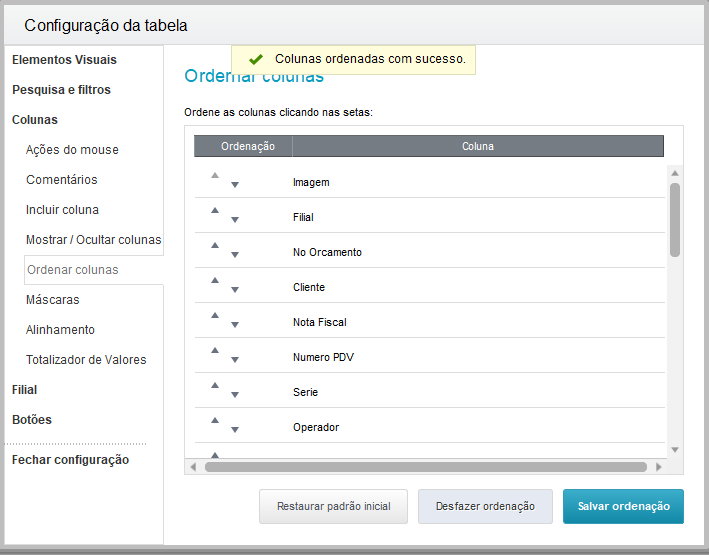Click vertical scrollbar up arrow

click(675, 173)
